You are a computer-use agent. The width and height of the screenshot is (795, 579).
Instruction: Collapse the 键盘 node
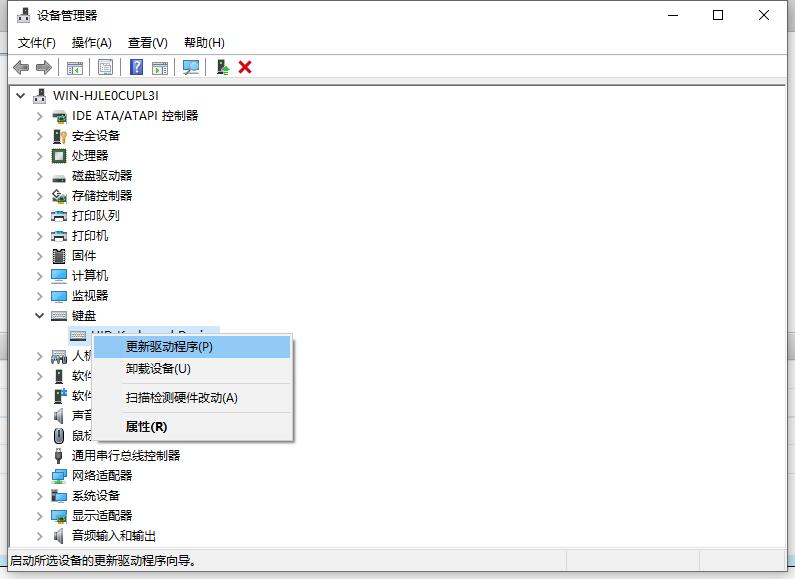(x=40, y=316)
